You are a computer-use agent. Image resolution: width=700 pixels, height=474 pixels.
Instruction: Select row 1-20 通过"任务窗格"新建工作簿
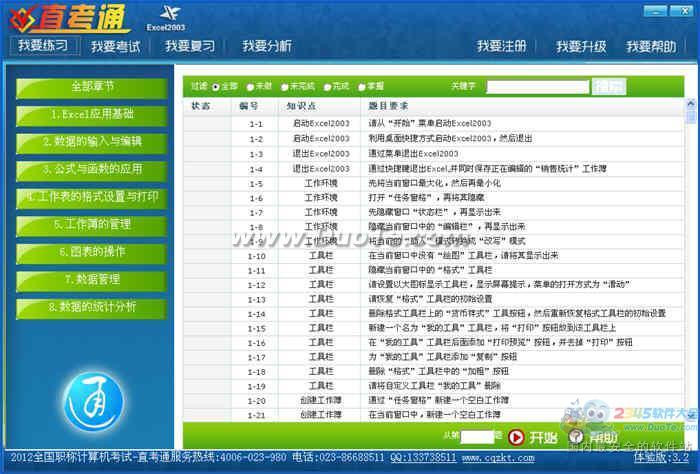pos(433,400)
